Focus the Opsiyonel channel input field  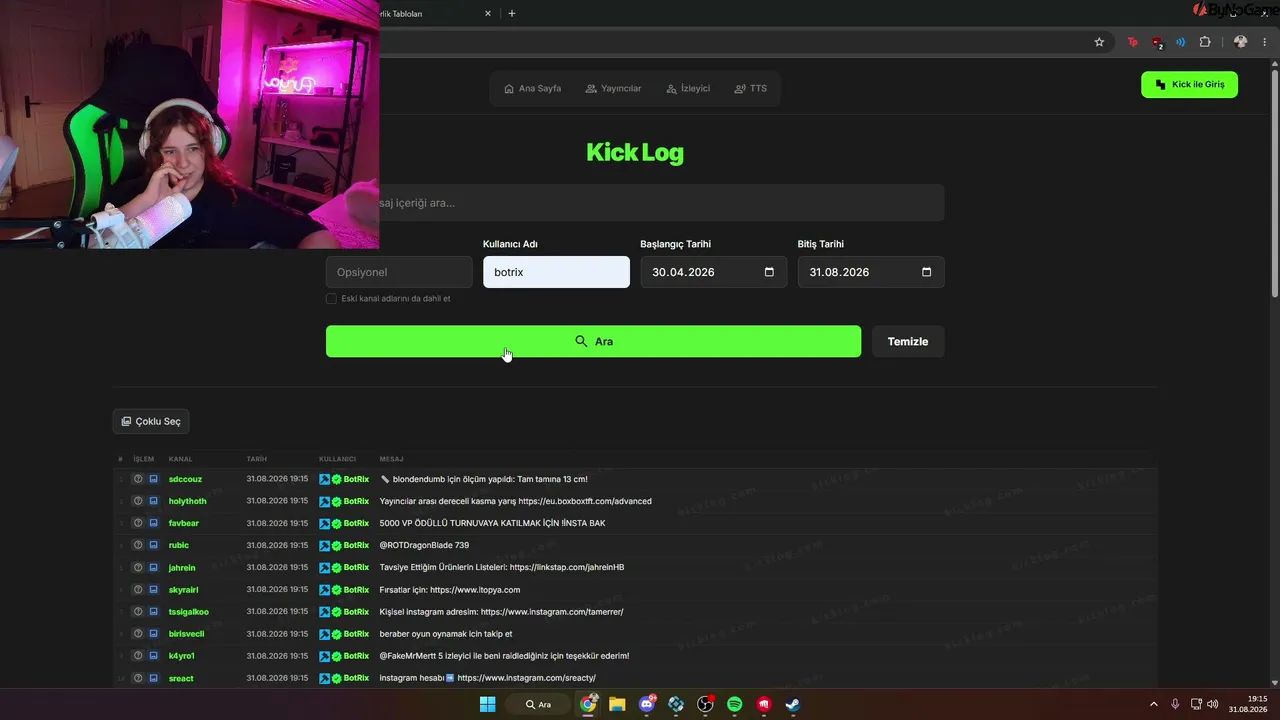pos(399,272)
